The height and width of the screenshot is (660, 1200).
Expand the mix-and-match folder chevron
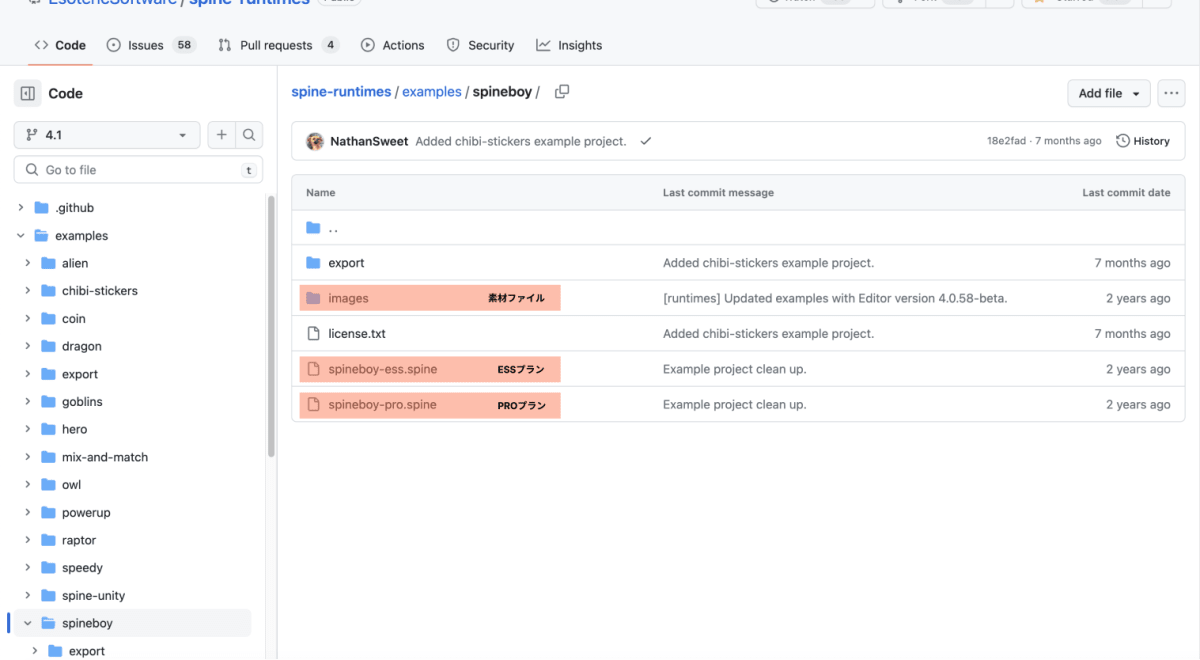click(28, 457)
